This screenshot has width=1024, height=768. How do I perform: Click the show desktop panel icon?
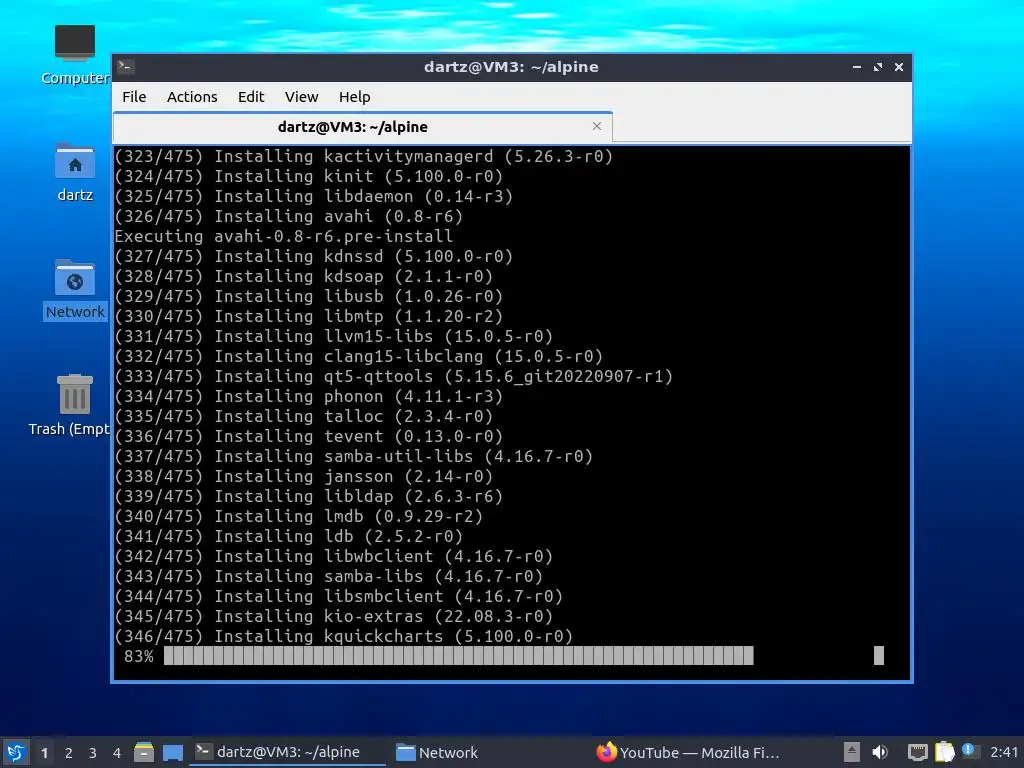tap(172, 752)
